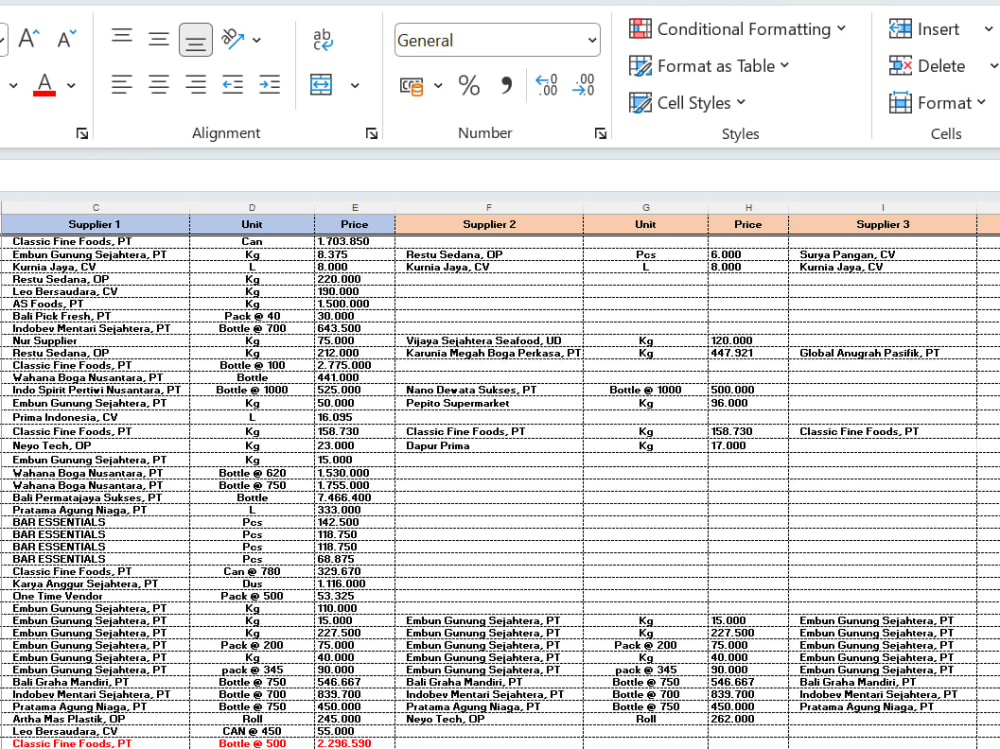1000x749 pixels.
Task: Toggle Align Left
Action: pyautogui.click(x=122, y=84)
